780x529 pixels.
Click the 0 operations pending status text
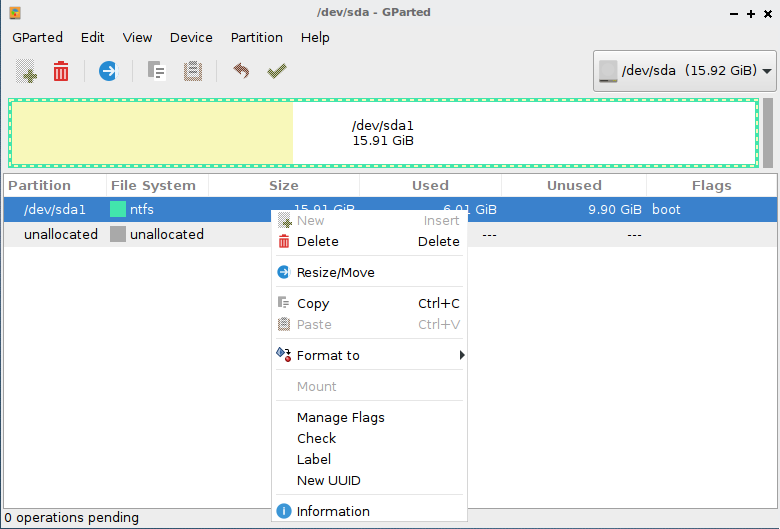(x=72, y=518)
